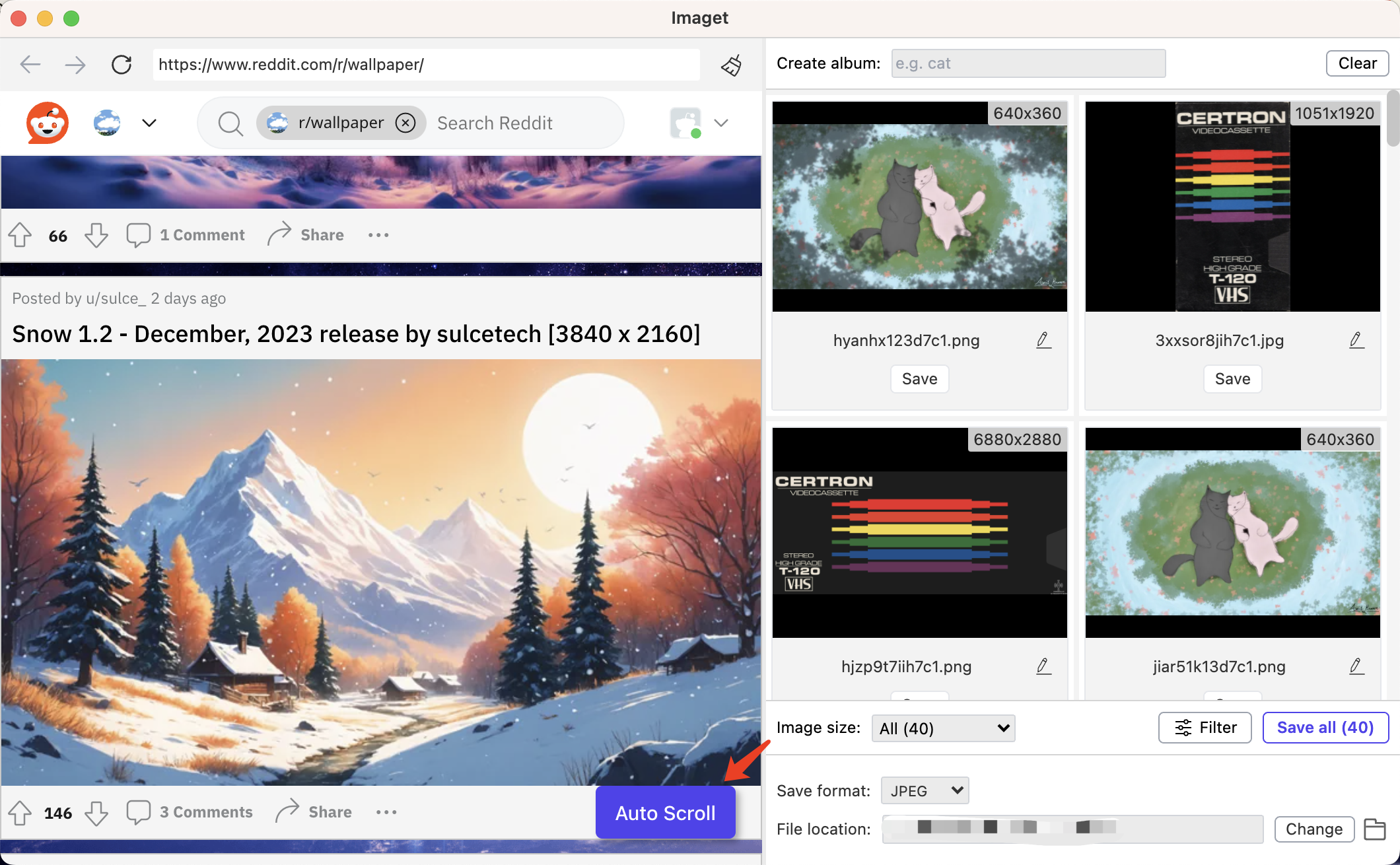Click Save all (40) button
The width and height of the screenshot is (1400, 865).
pos(1325,728)
